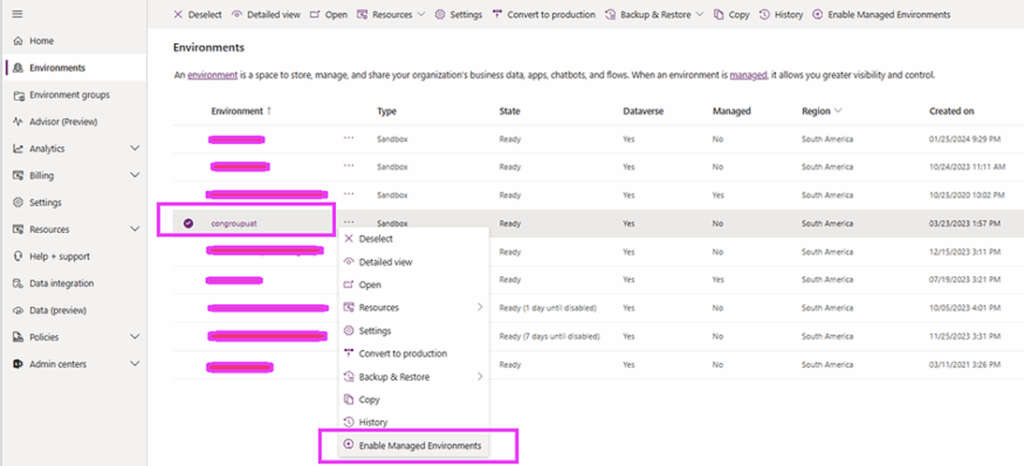Expand Admin centers in the sidebar
Image resolution: width=1024 pixels, height=466 pixels.
135,365
